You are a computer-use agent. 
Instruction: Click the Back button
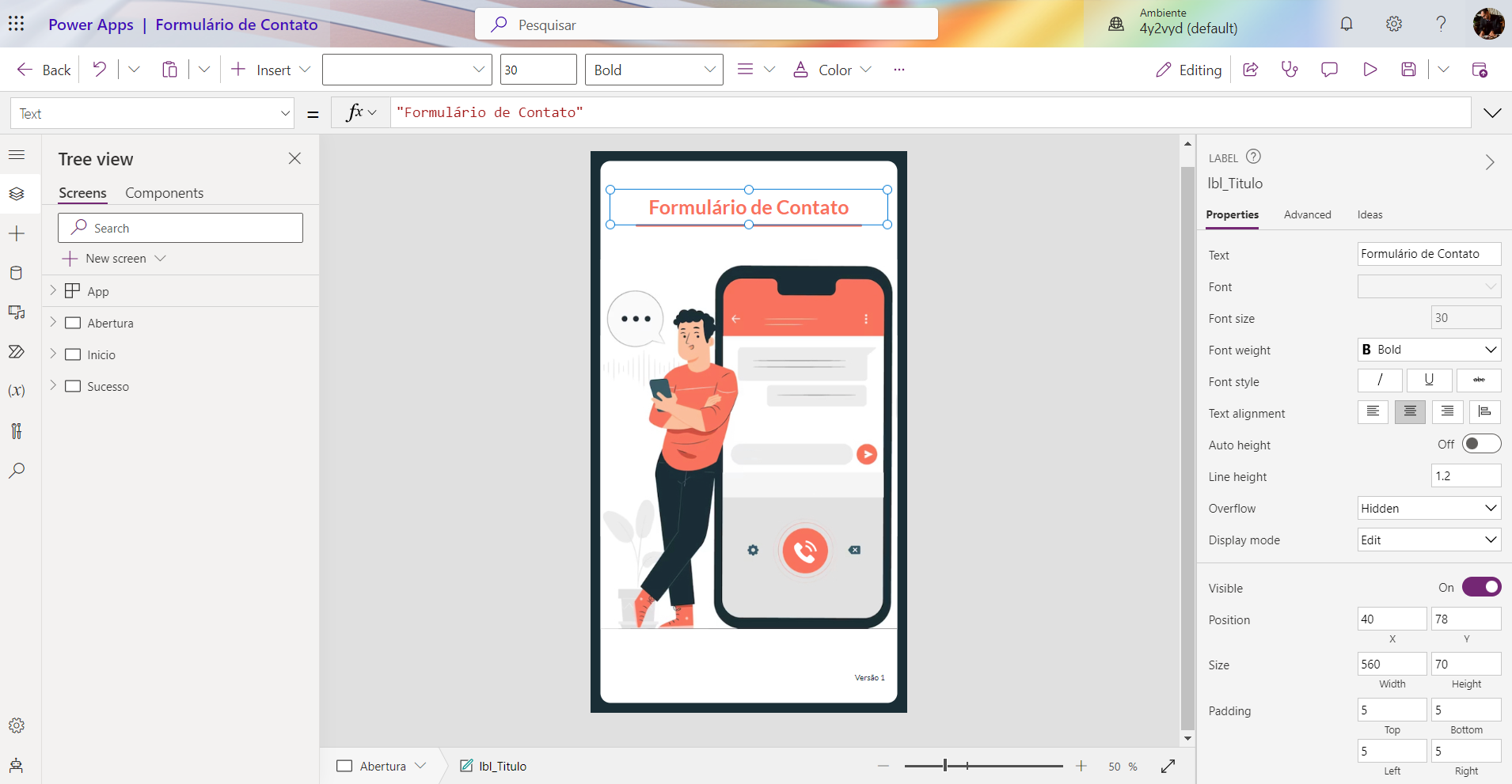pos(44,70)
